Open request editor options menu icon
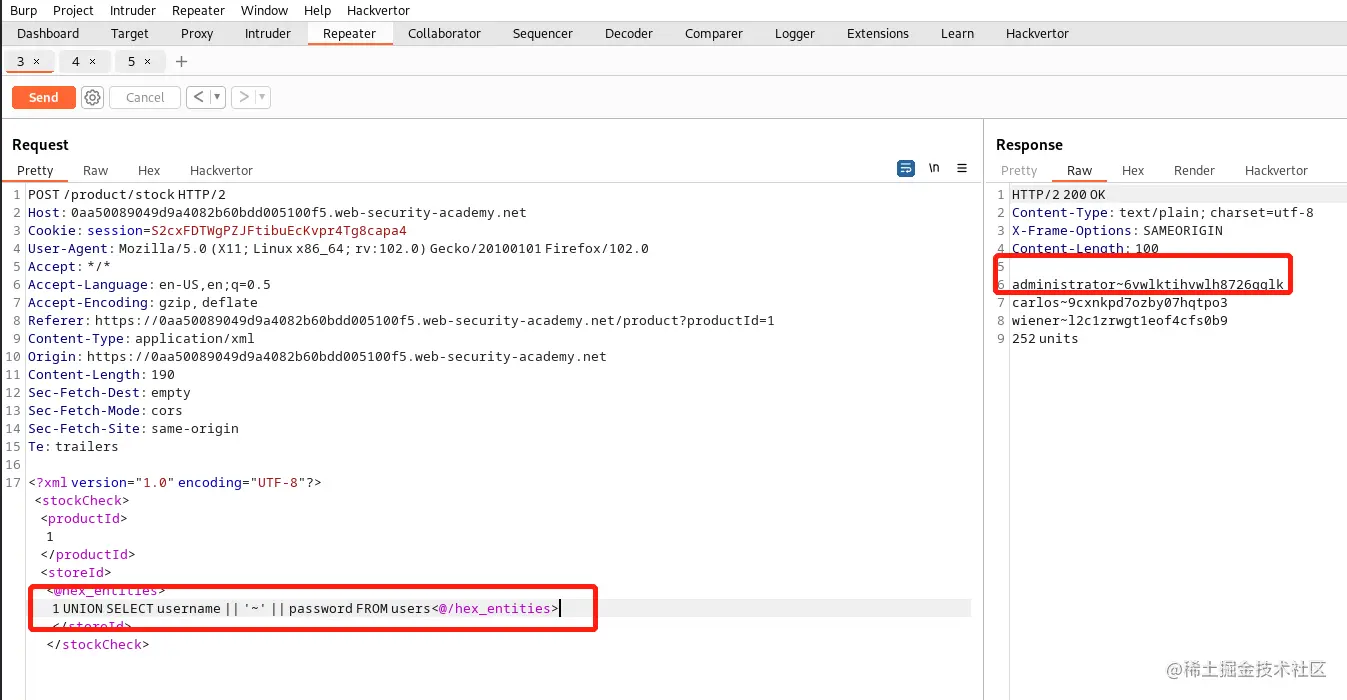 click(962, 168)
